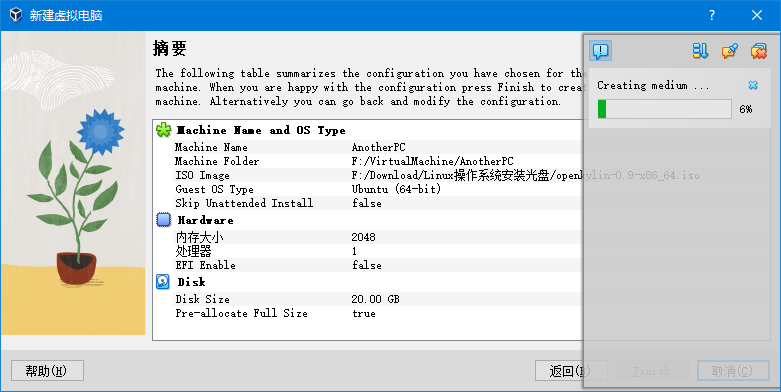
Task: Select the Pre-allocate Full Size row label
Action: tap(241, 313)
